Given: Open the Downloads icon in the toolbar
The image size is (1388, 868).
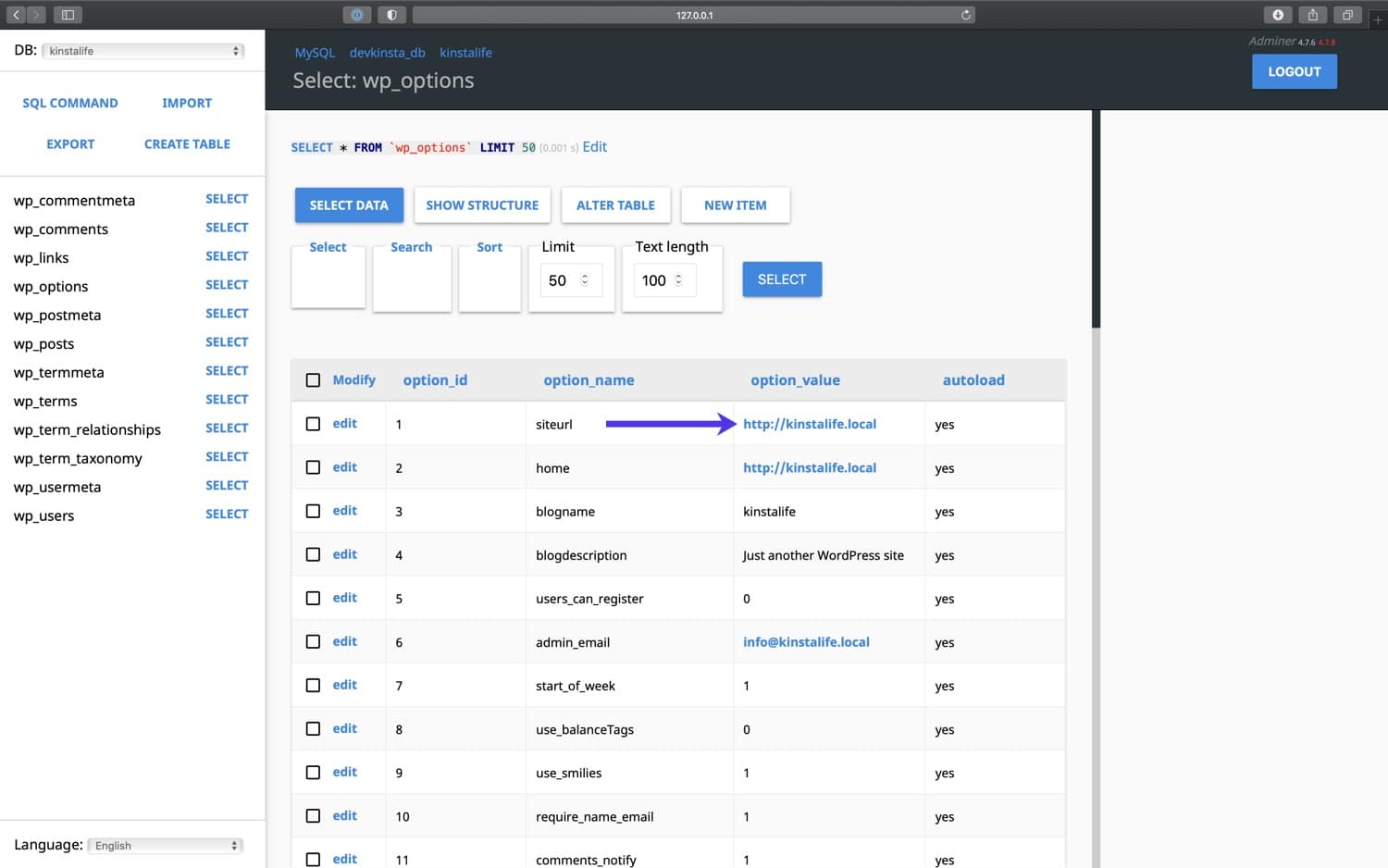Looking at the screenshot, I should (1278, 15).
